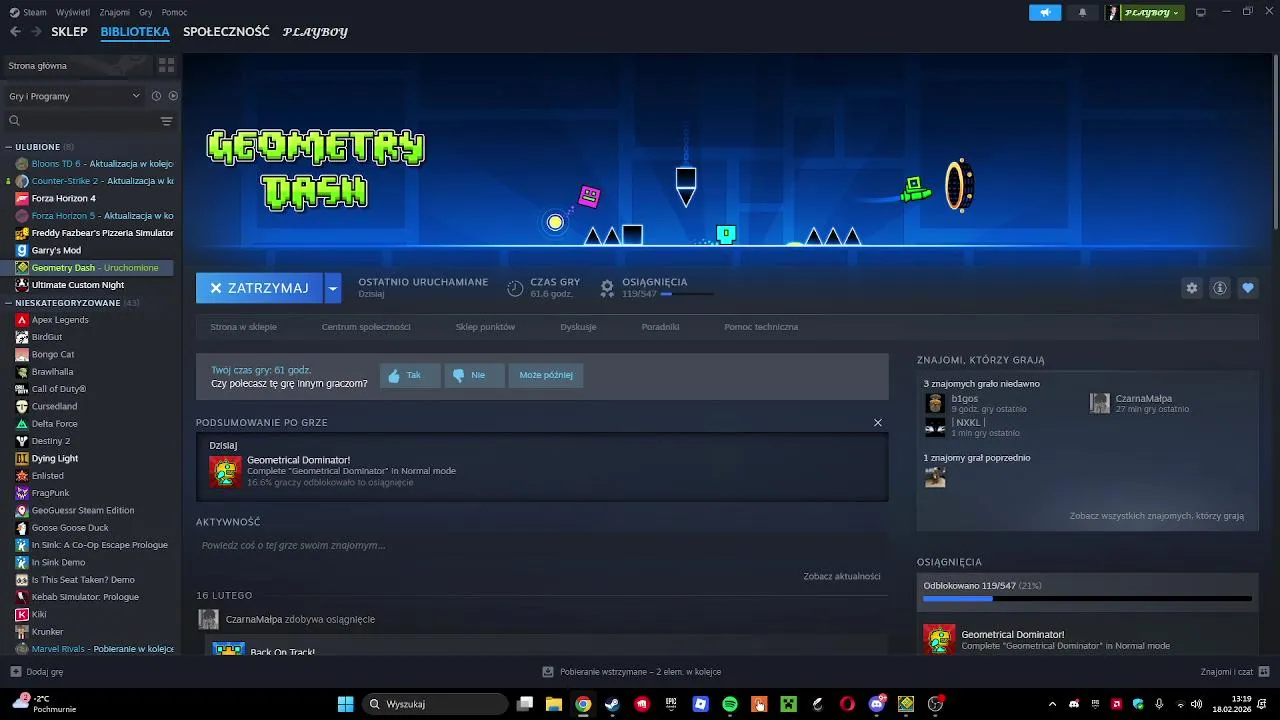Image resolution: width=1280 pixels, height=720 pixels.
Task: Open Sklep punktów link
Action: coord(485,327)
